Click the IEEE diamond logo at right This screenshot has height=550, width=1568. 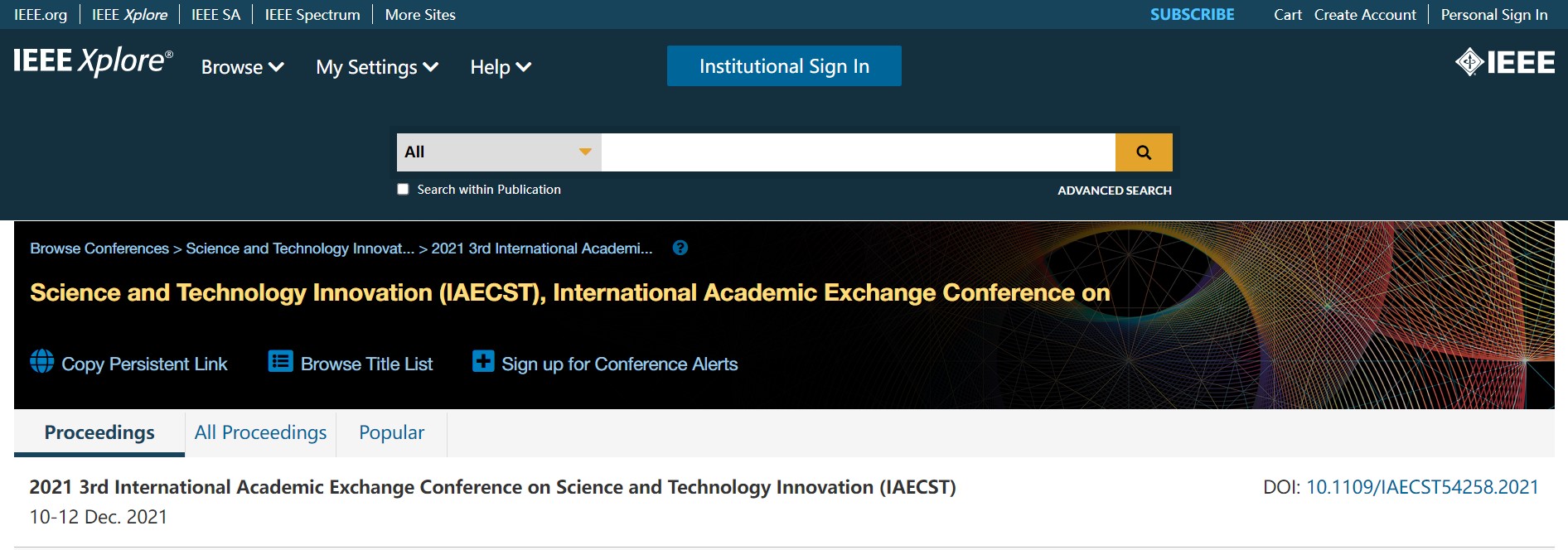tap(1505, 62)
